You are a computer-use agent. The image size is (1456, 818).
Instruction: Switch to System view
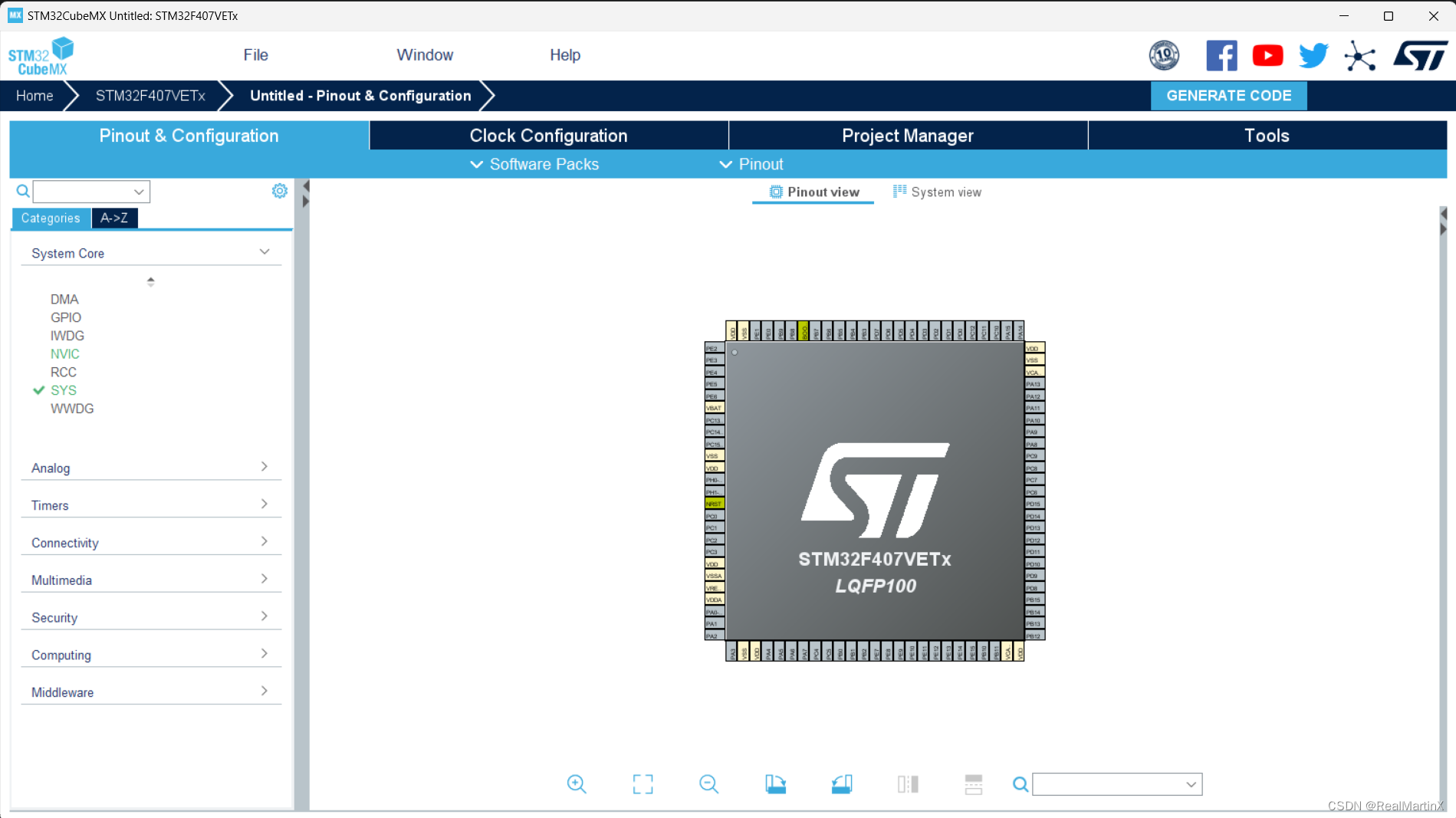937,192
